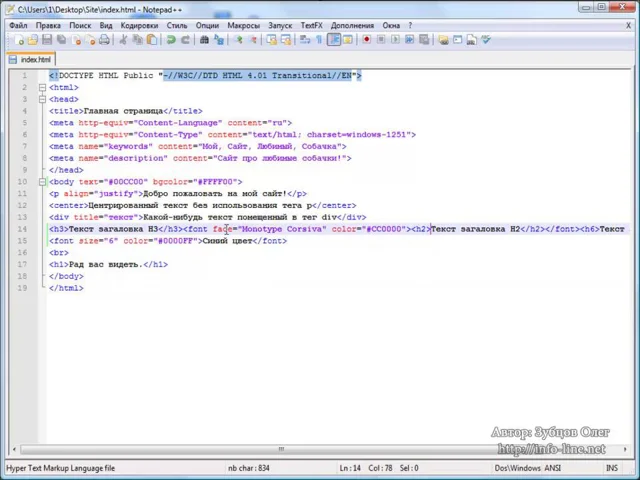Screen dimensions: 640x480
Task: Click the Open file toolbar icon
Action: click(x=33, y=40)
